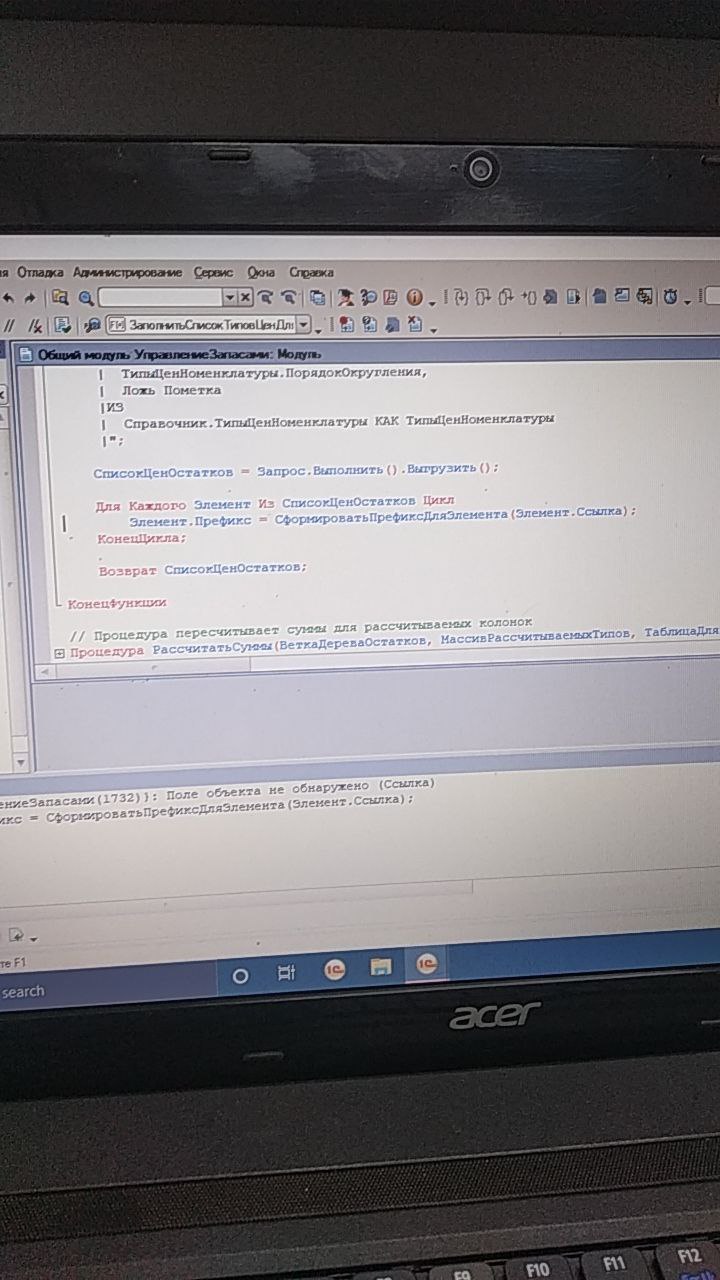Clear the search field with the X button
This screenshot has height=1280, width=720.
point(245,297)
